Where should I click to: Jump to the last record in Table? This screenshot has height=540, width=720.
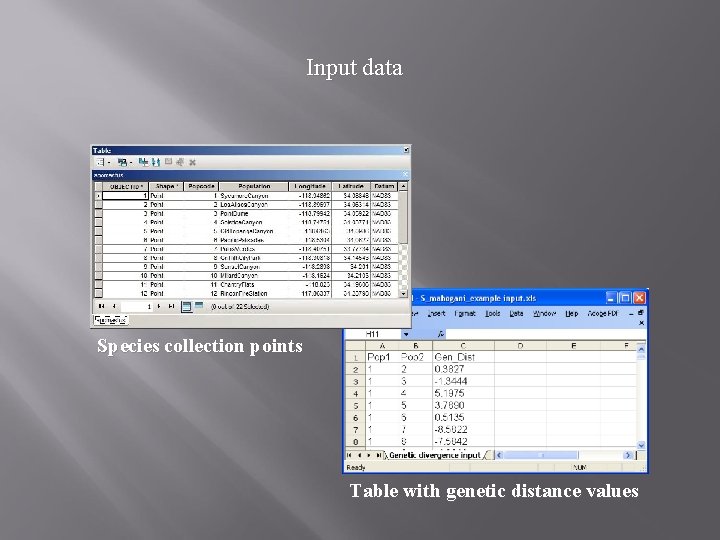(171, 306)
